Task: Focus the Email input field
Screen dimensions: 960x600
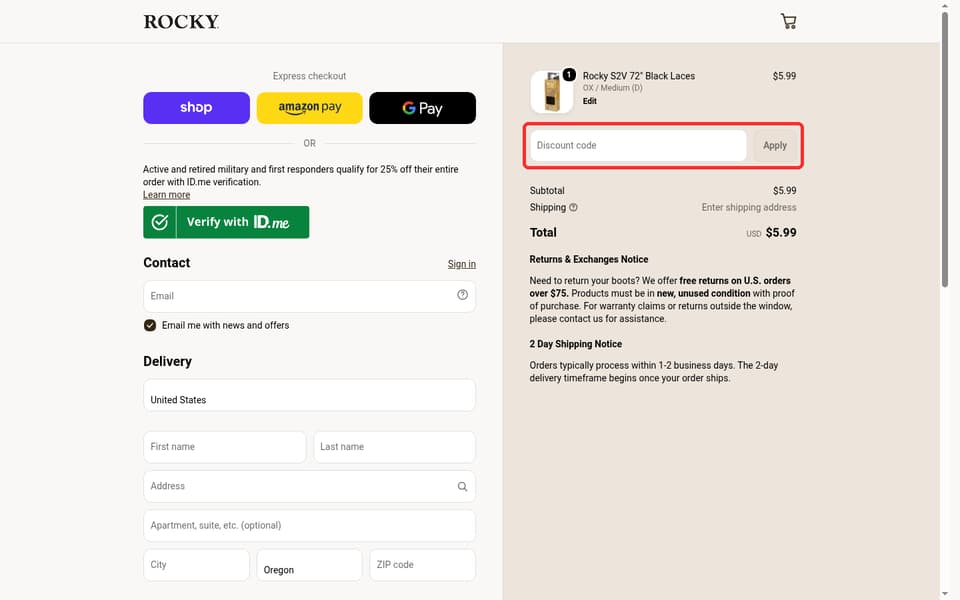Action: (309, 296)
